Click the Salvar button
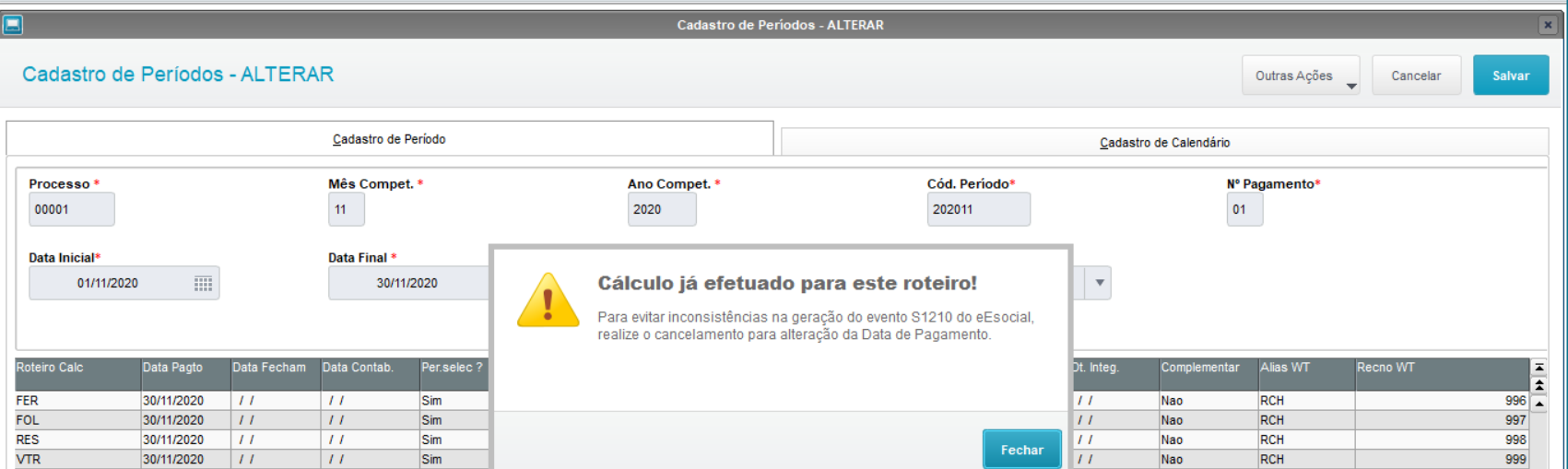 [1510, 76]
